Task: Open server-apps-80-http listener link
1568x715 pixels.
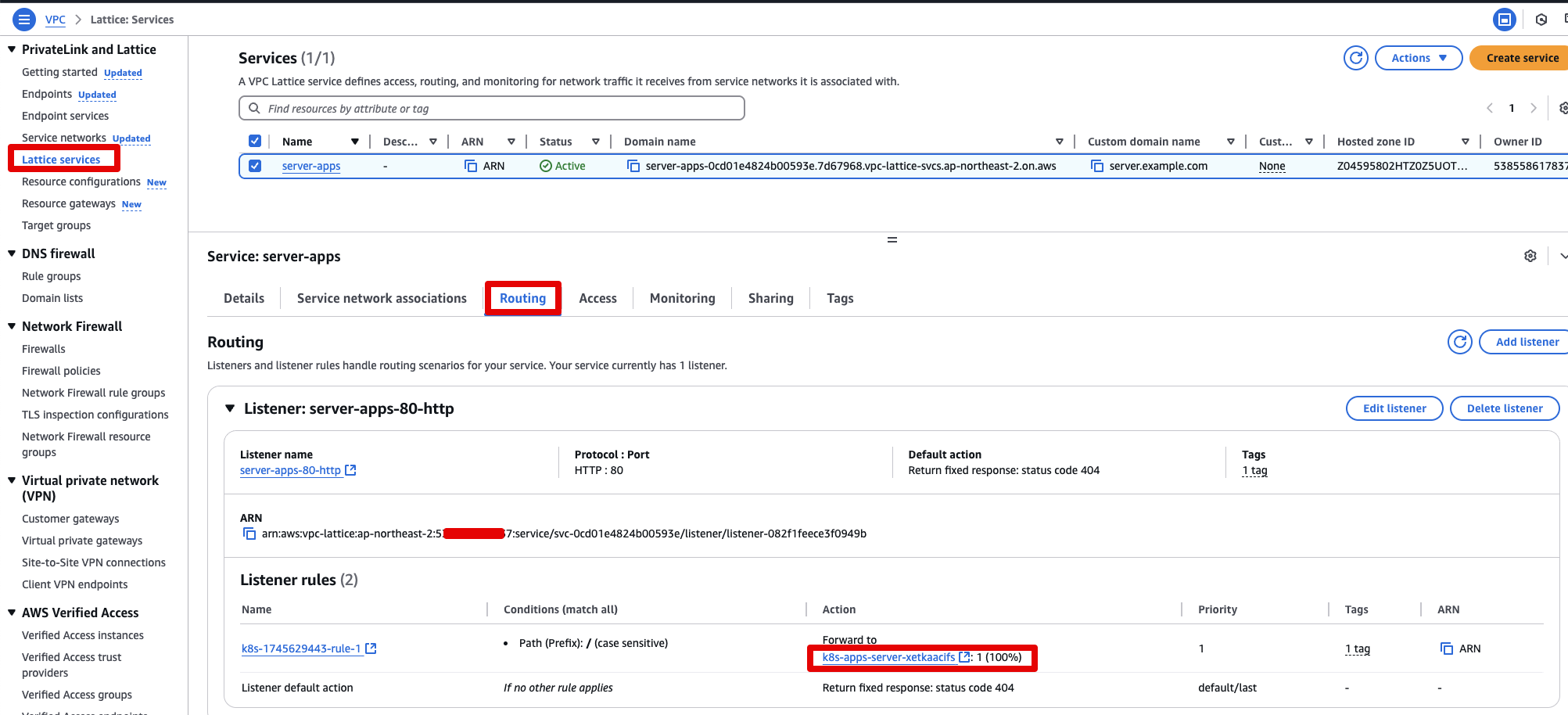Action: pos(298,470)
